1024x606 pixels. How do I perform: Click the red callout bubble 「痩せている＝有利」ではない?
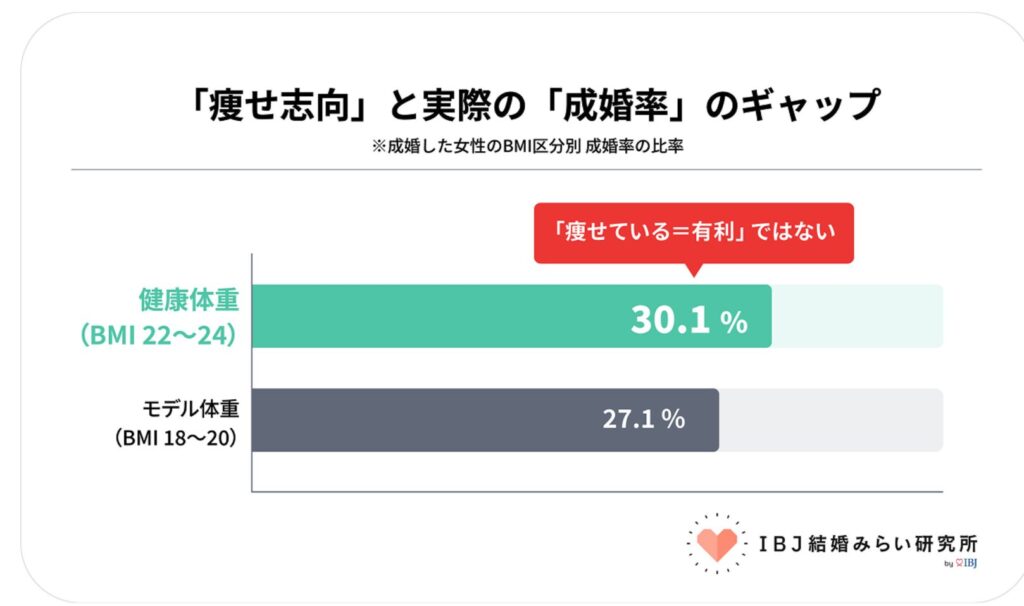pyautogui.click(x=694, y=233)
